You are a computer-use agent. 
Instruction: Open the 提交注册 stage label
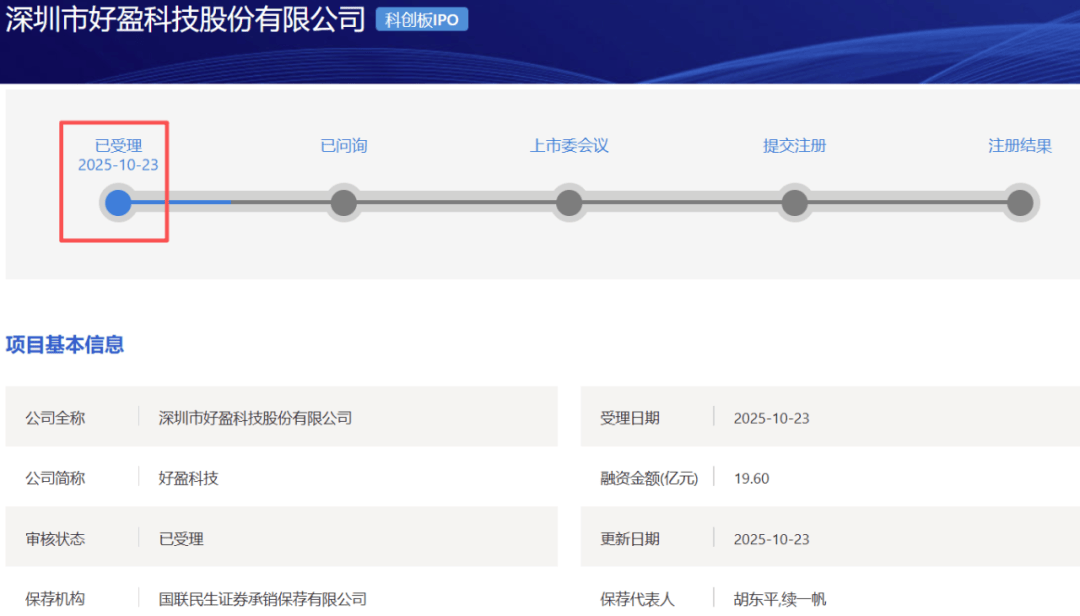tap(795, 146)
